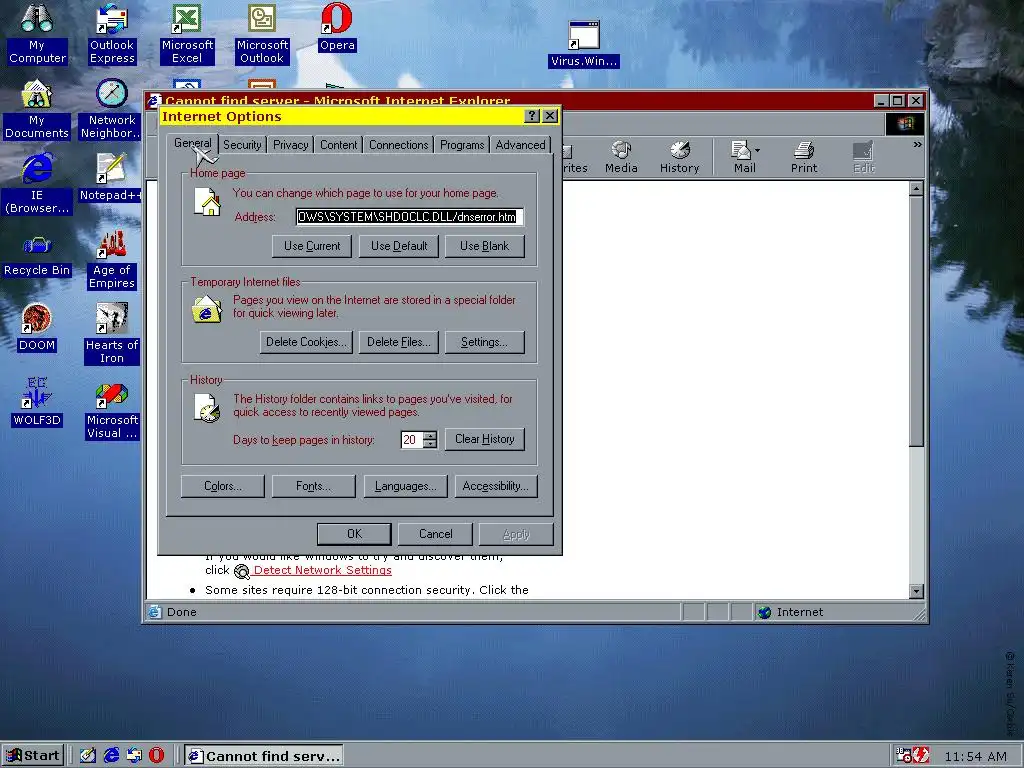Open temporary files Settings
This screenshot has width=1024, height=768.
pyautogui.click(x=485, y=342)
